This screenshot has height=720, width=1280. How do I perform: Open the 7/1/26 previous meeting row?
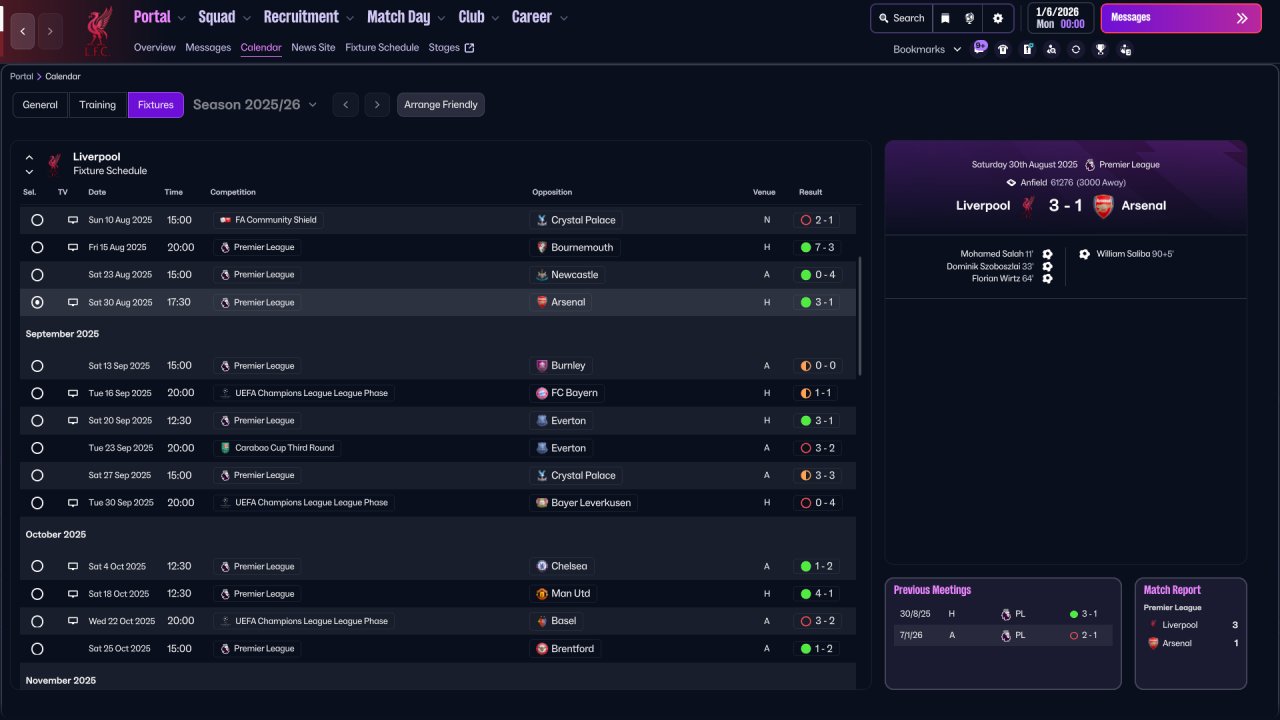pos(1002,635)
